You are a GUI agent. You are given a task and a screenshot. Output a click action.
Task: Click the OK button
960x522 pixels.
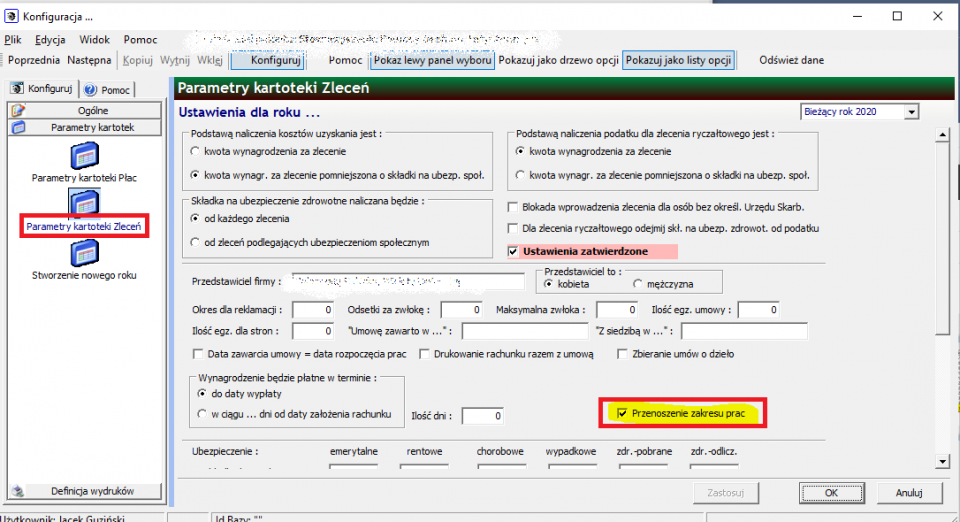831,493
